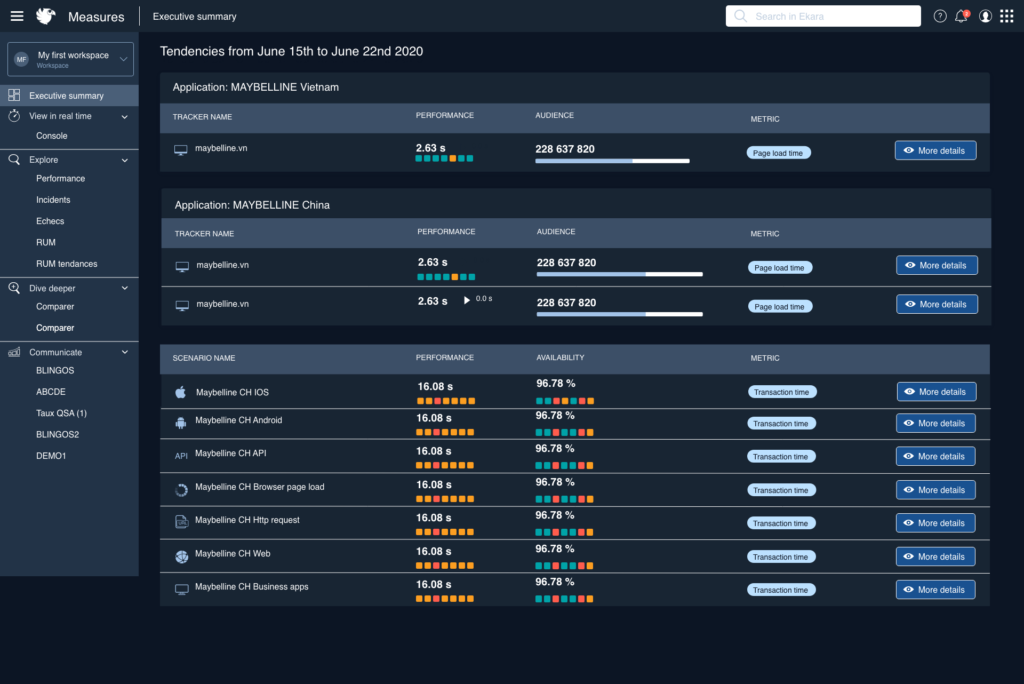The image size is (1024, 684).
Task: Click the monitor icon for Business apps
Action: (x=182, y=589)
